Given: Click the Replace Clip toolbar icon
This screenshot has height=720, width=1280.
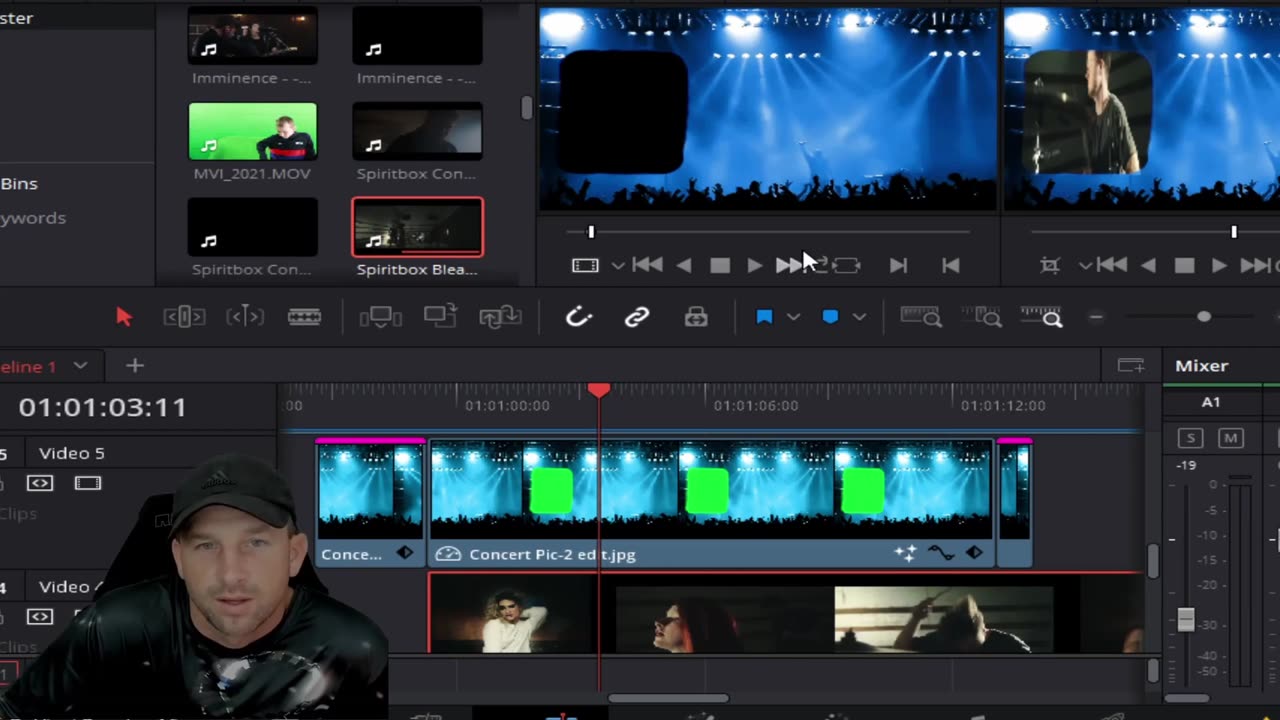Looking at the screenshot, I should (500, 317).
